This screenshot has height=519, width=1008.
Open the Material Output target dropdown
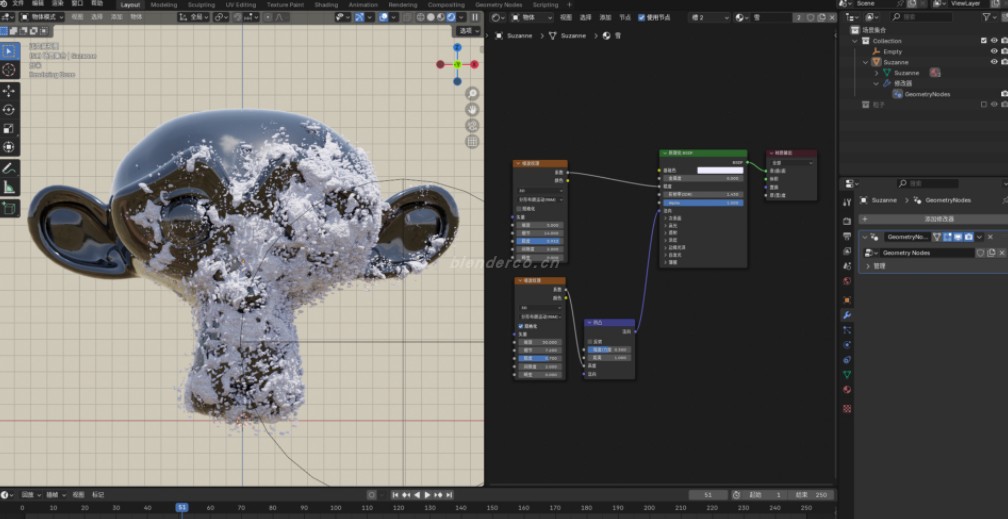pyautogui.click(x=792, y=163)
